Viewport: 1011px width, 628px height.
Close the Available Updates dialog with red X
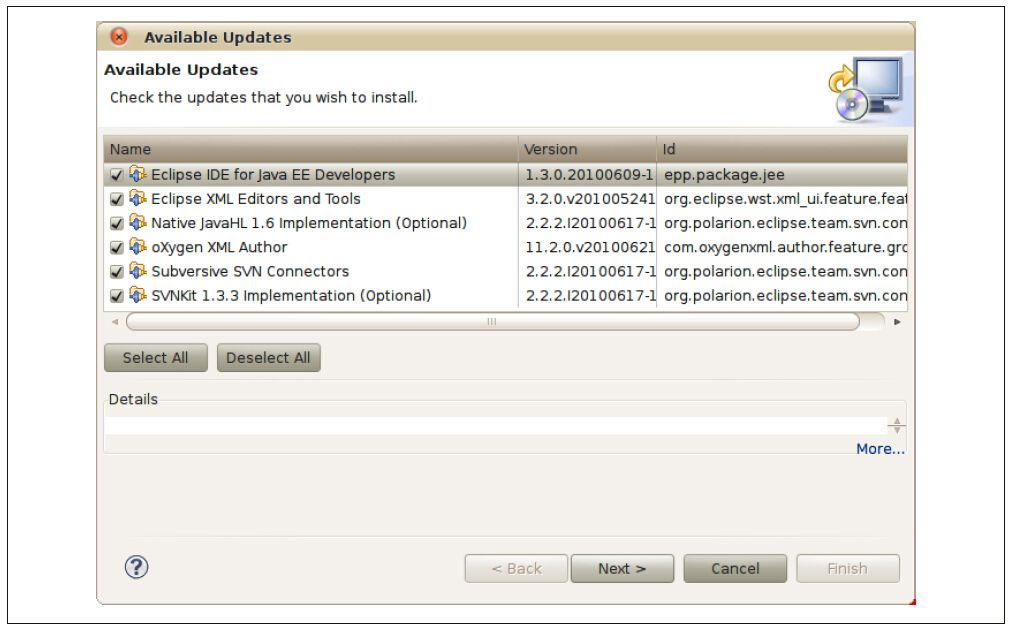pos(119,37)
